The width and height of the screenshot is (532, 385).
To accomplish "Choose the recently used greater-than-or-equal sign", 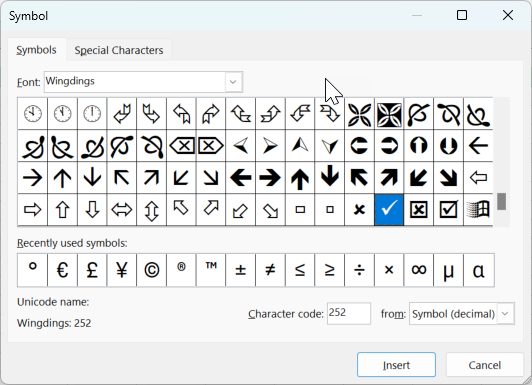I will point(329,270).
